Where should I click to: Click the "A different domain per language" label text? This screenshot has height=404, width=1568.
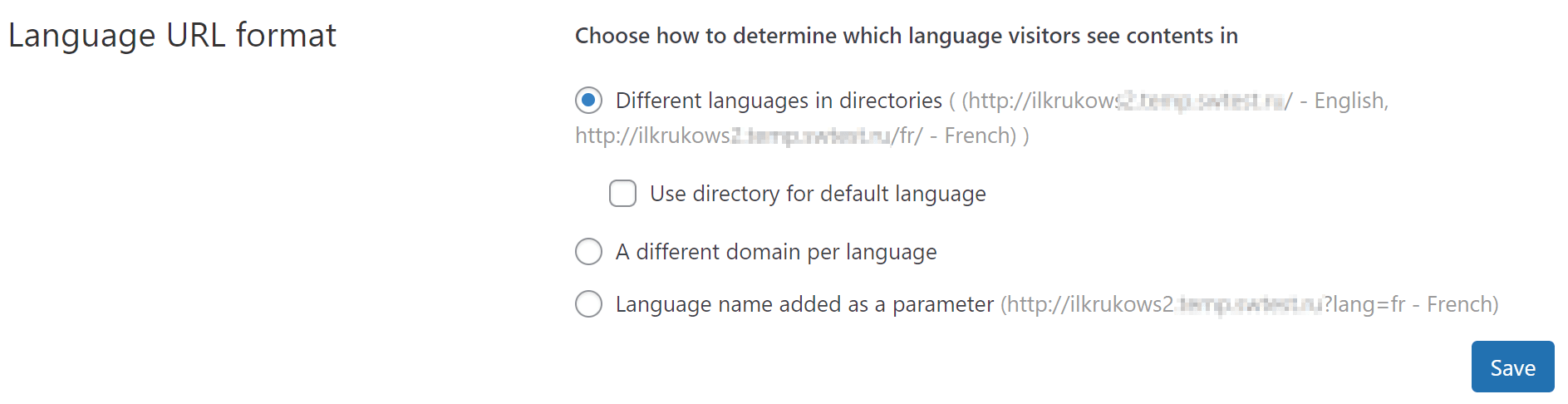[775, 252]
